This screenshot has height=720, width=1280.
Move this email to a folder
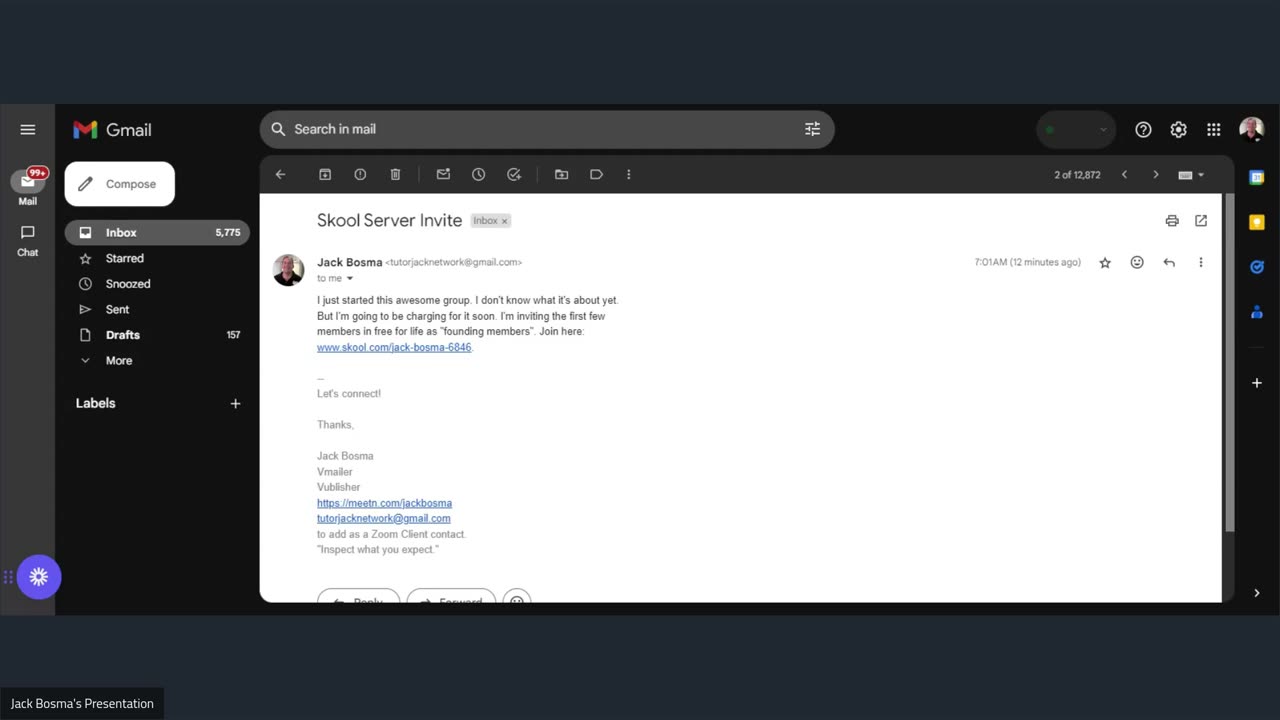561,174
